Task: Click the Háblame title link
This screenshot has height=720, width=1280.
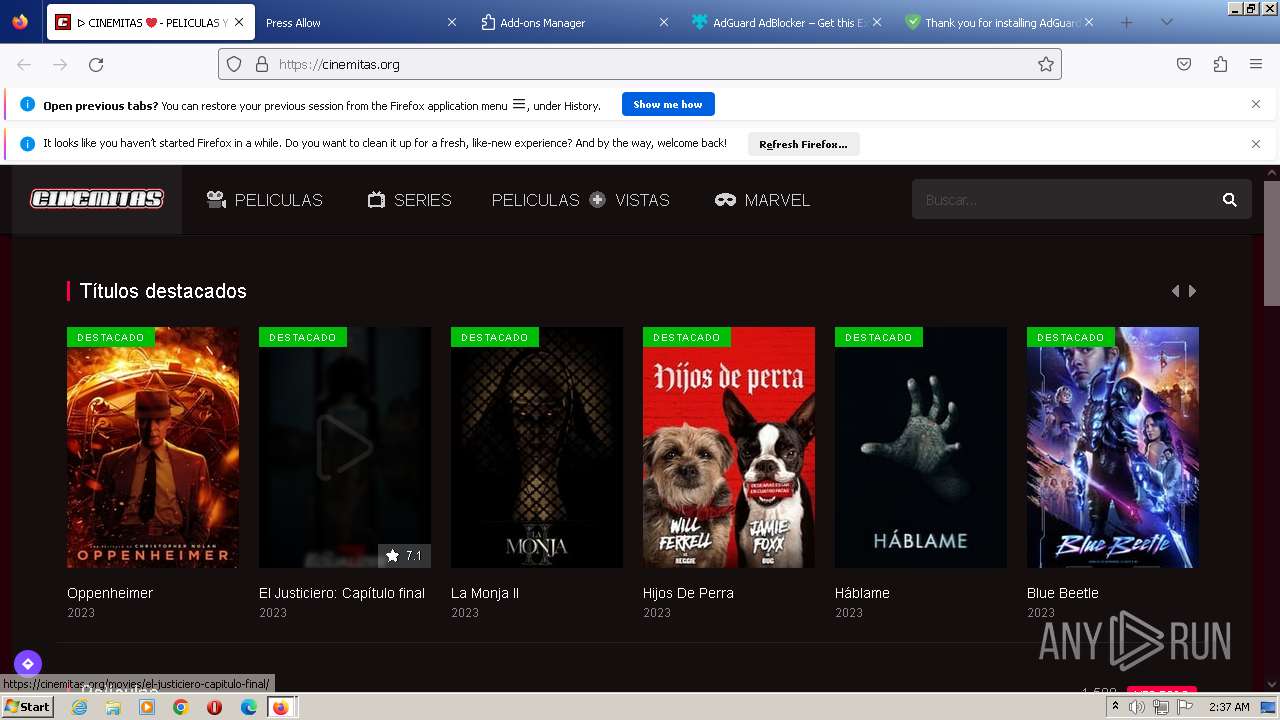Action: [x=862, y=593]
